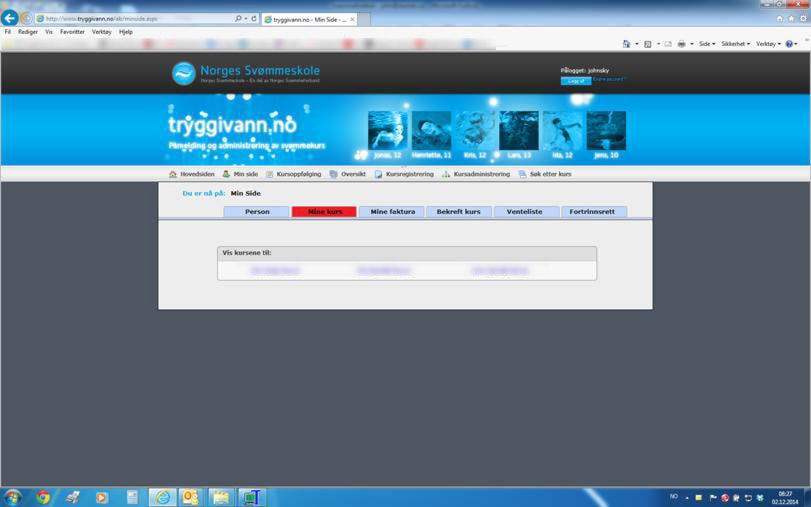
Task: Open Outlook from the taskbar
Action: (191, 497)
